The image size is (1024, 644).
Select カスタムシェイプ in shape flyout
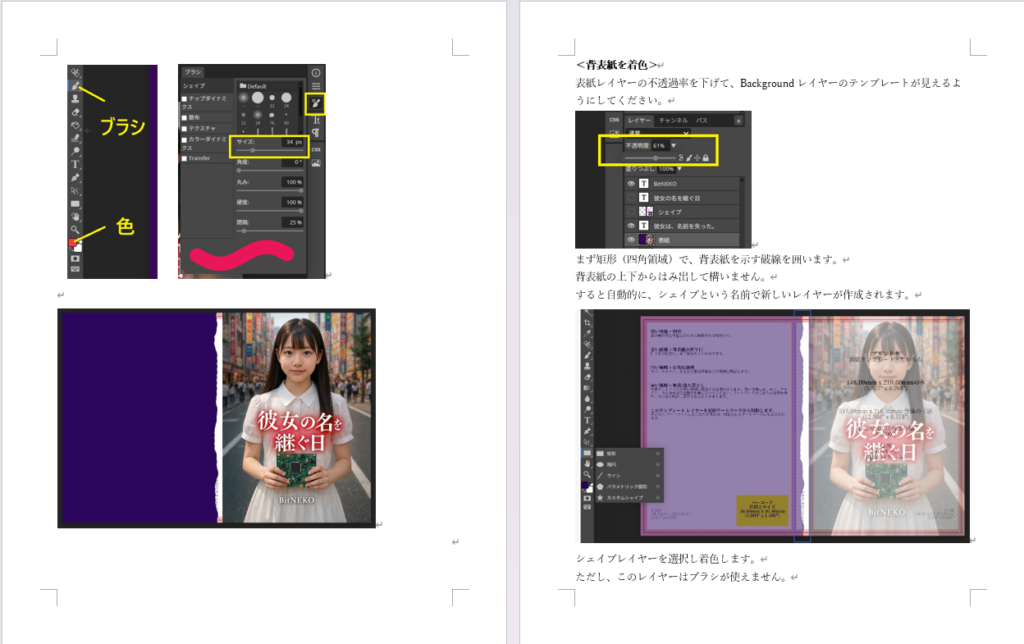tap(626, 497)
